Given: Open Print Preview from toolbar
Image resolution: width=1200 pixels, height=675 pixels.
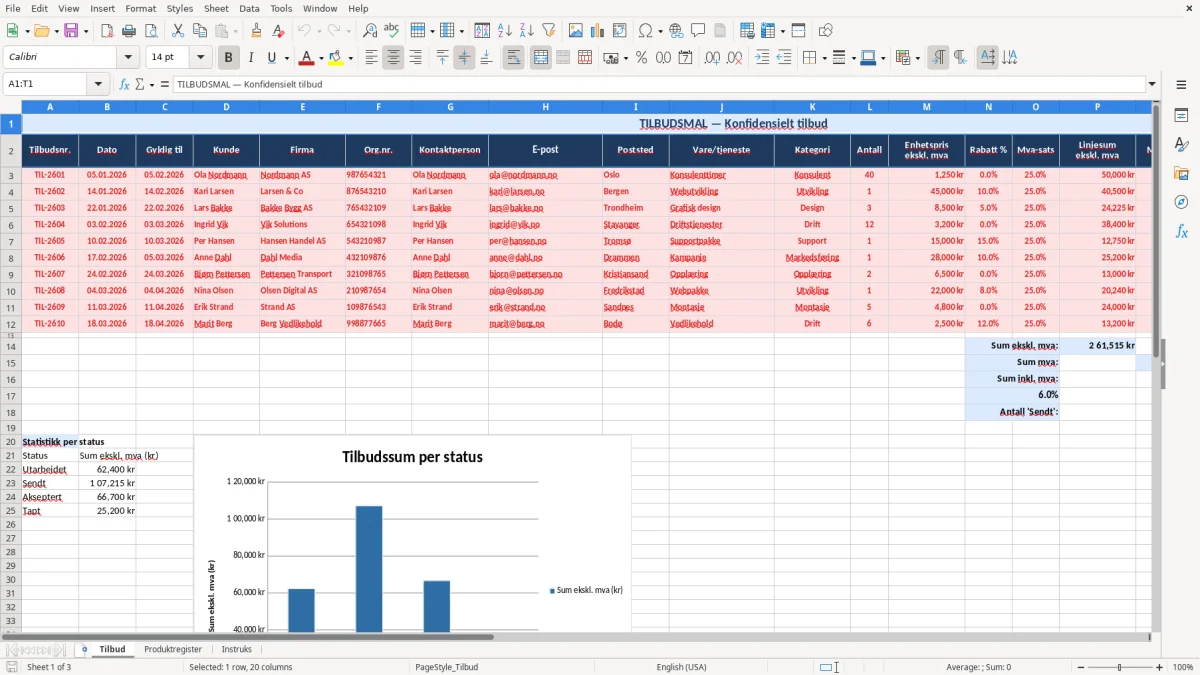Looking at the screenshot, I should 151,31.
